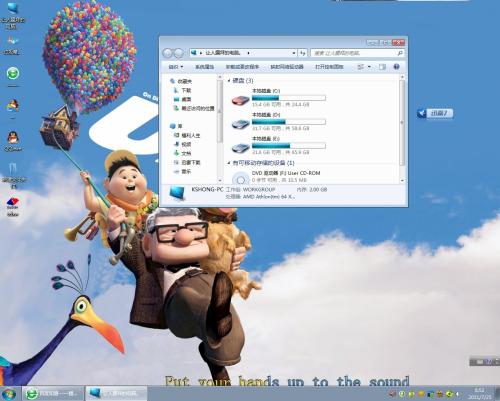Image resolution: width=500 pixels, height=401 pixels.
Task: Click breadcrumb arrow after computer name
Action: pos(248,53)
